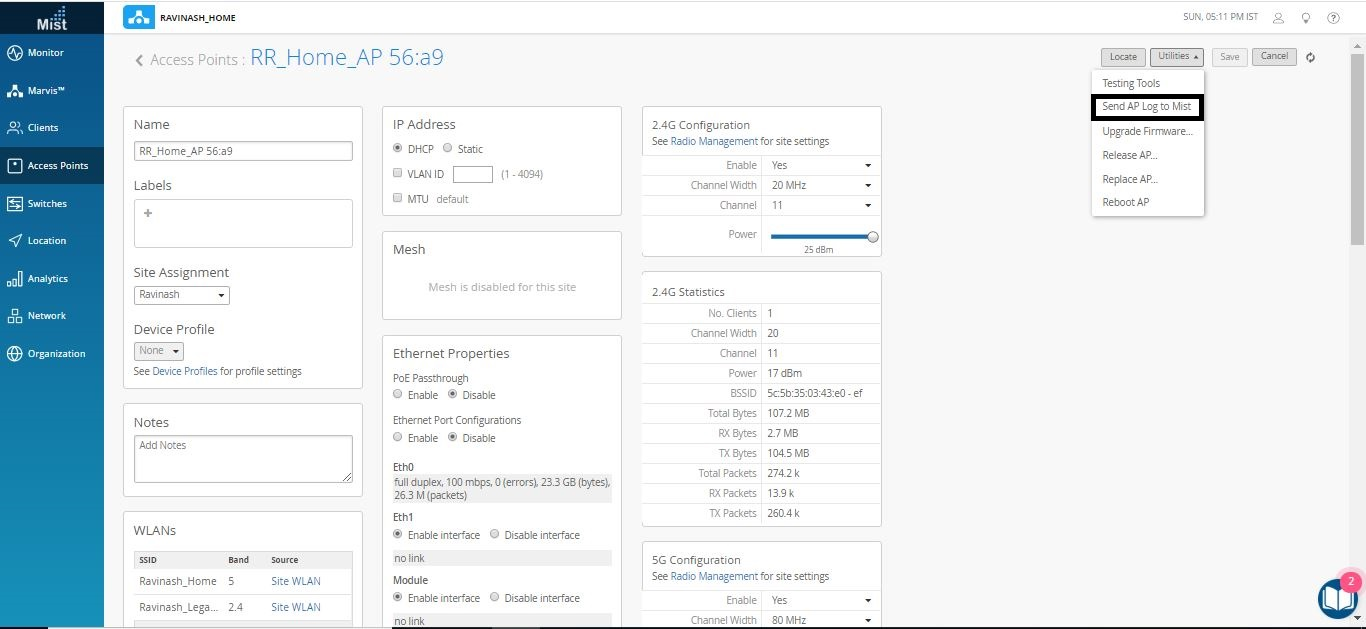Open the Clients icon in sidebar
This screenshot has width=1366, height=629.
[x=15, y=128]
